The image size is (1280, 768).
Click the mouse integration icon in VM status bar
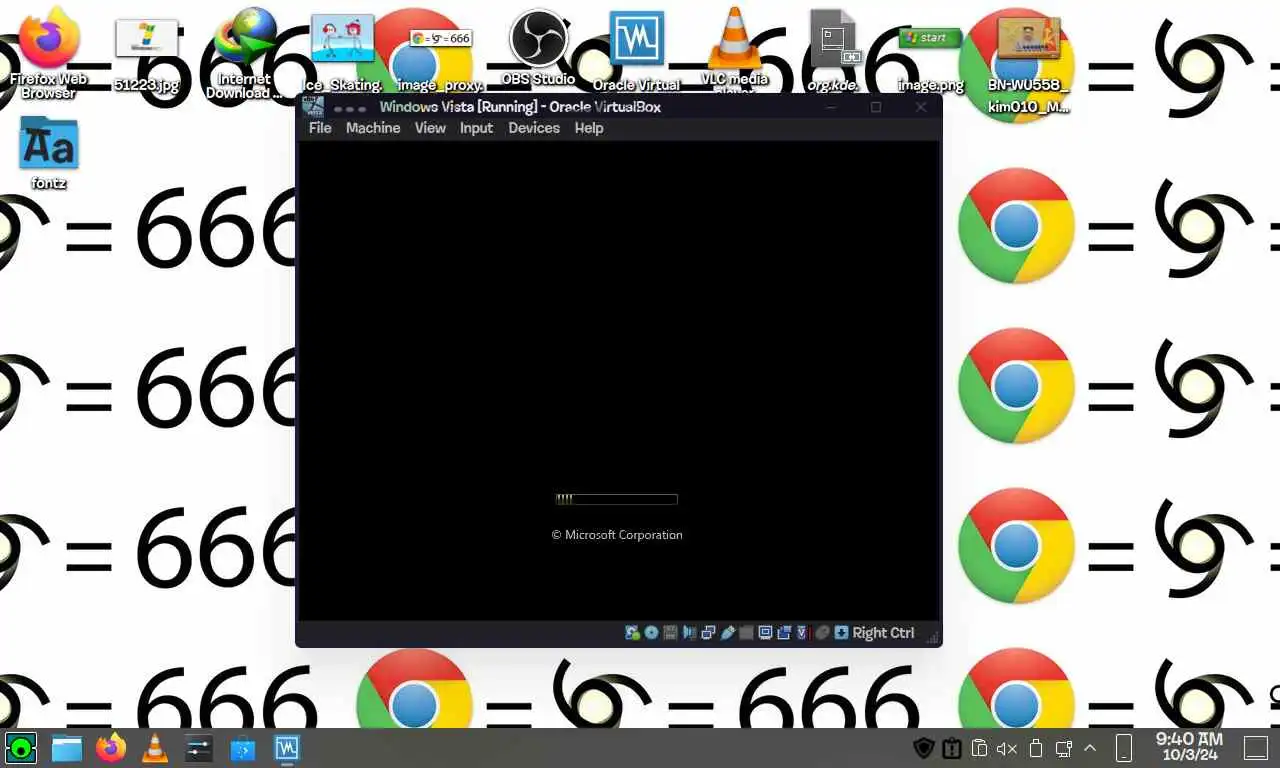coord(822,633)
